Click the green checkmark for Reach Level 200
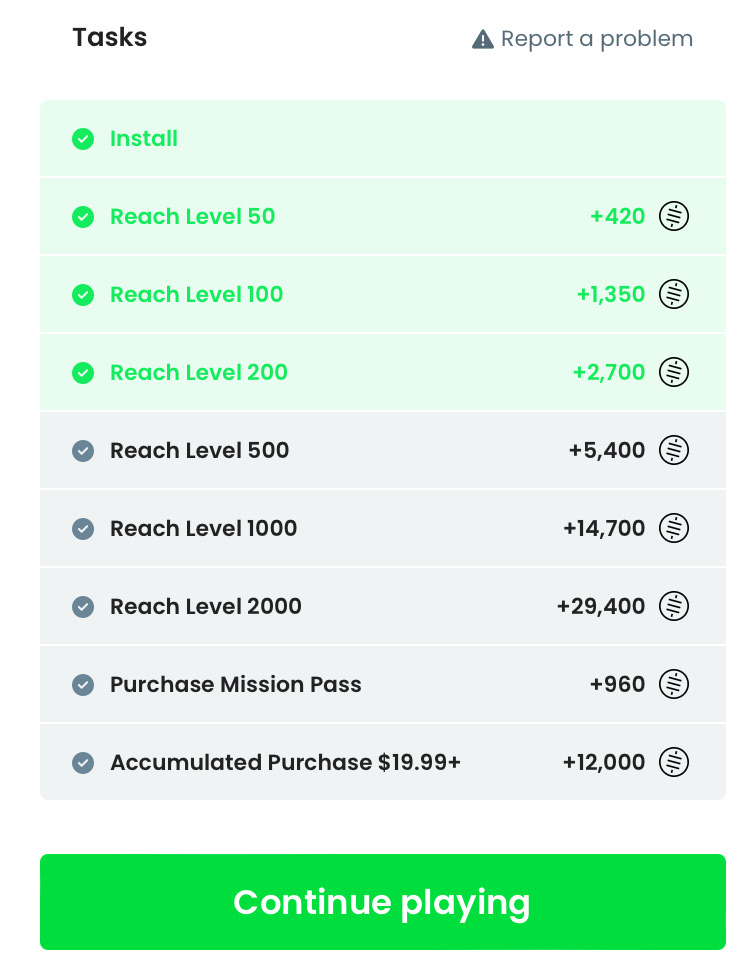The width and height of the screenshot is (750, 973). pyautogui.click(x=83, y=373)
